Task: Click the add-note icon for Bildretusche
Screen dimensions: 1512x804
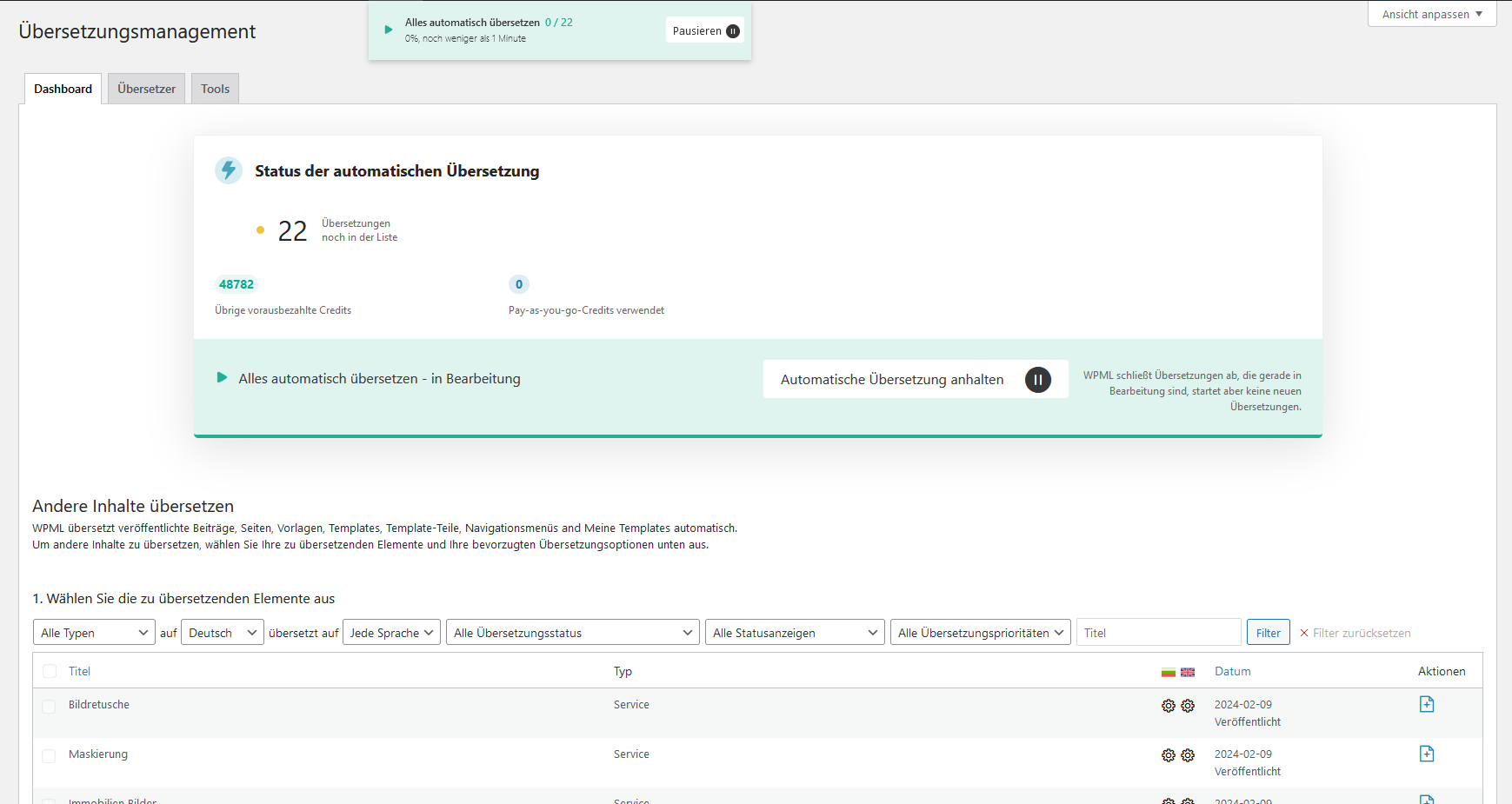Action: tap(1426, 704)
